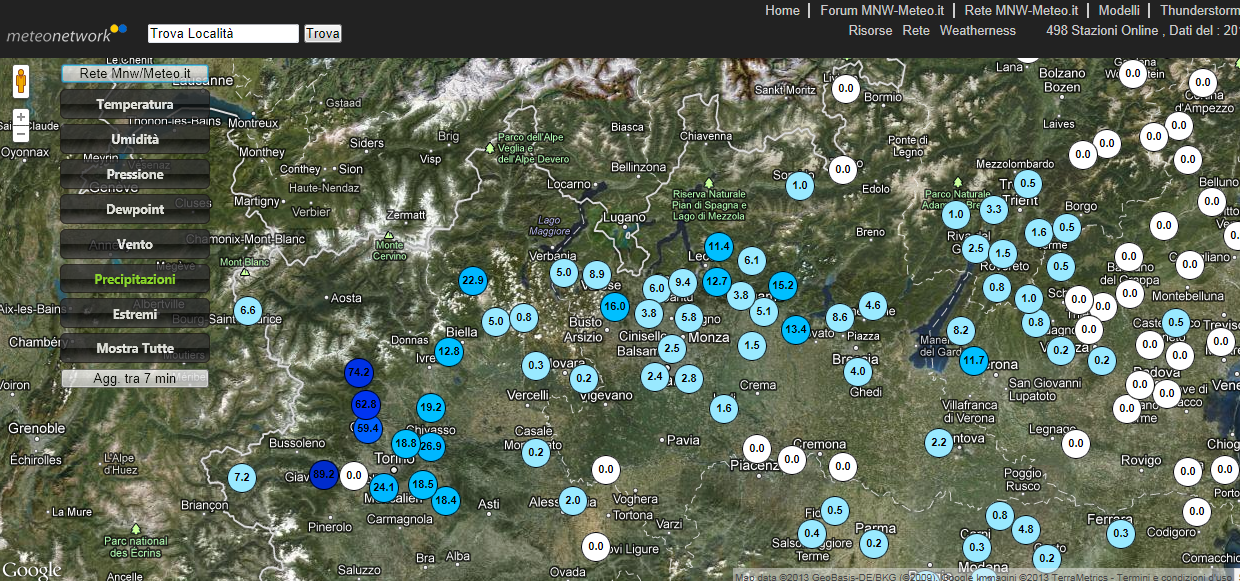Image resolution: width=1240 pixels, height=581 pixels.
Task: Click the 15.2 rainfall station marker
Action: [x=782, y=285]
